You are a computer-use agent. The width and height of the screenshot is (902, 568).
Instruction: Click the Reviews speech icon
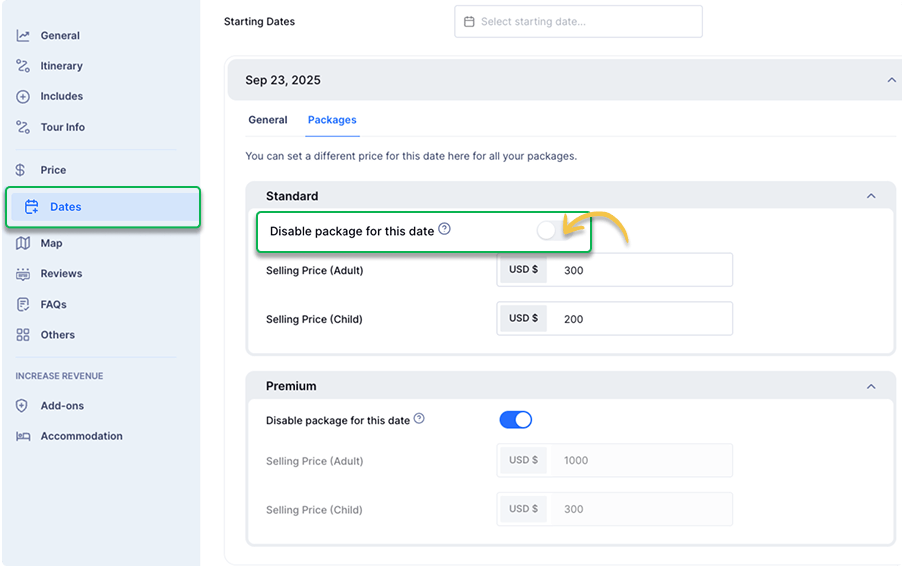point(23,274)
